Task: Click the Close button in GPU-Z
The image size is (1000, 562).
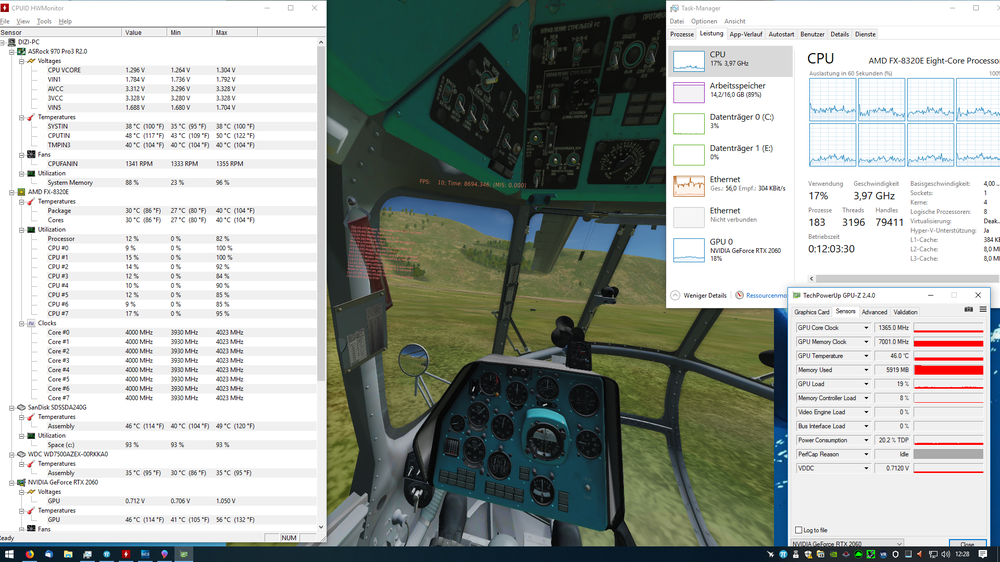Action: (x=967, y=544)
